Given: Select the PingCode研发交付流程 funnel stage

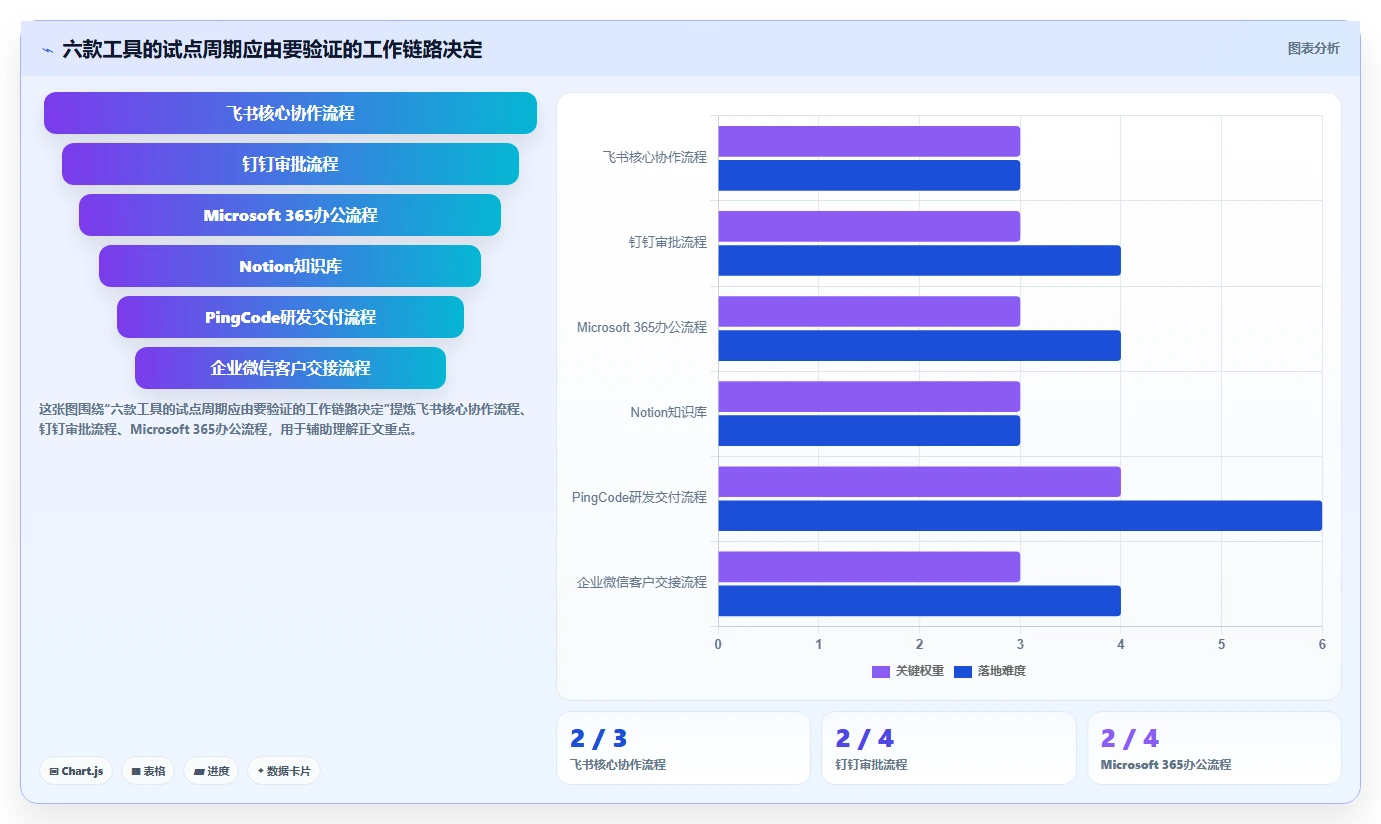Looking at the screenshot, I should (290, 317).
